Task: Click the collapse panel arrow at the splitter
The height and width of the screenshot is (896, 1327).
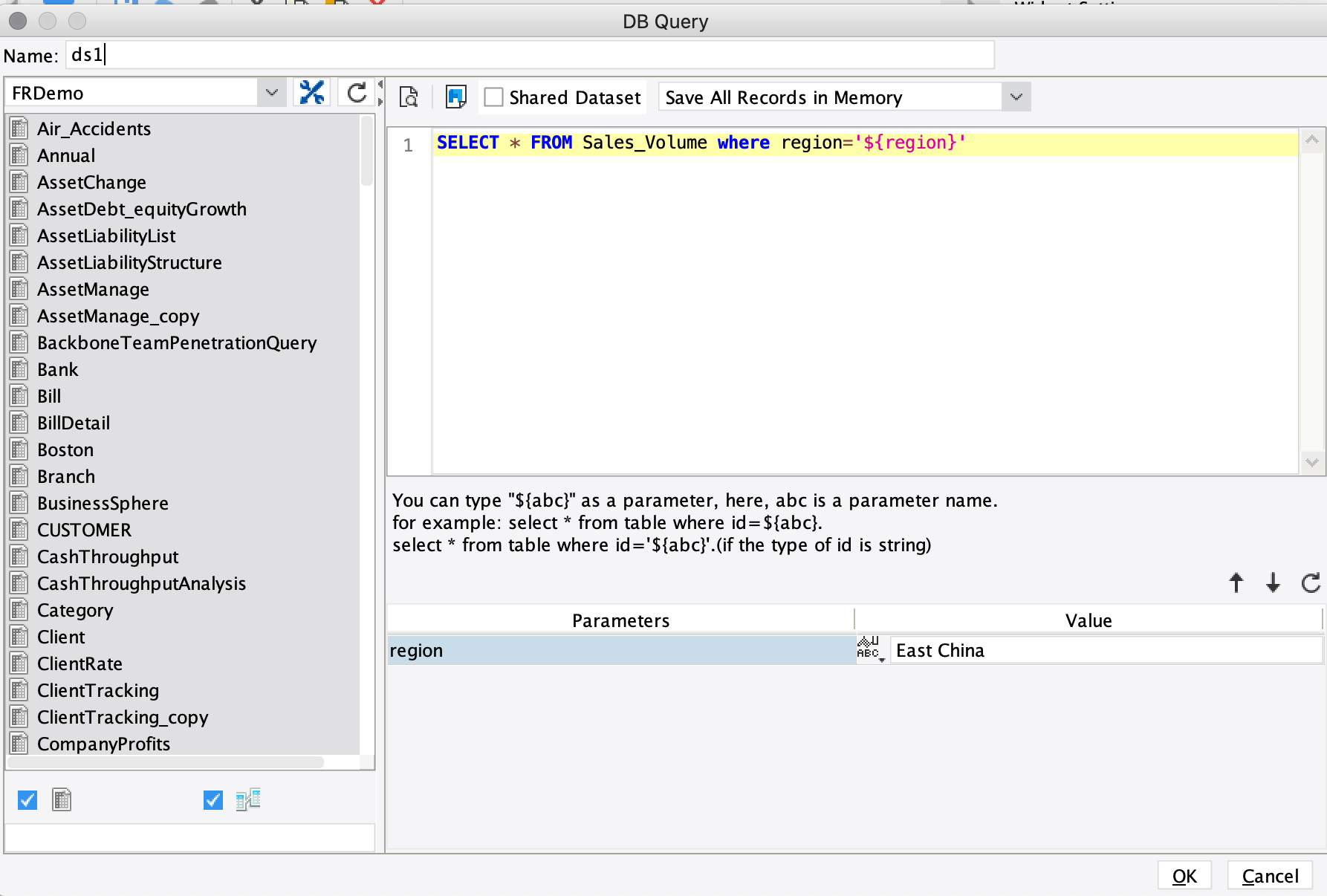Action: 380,84
